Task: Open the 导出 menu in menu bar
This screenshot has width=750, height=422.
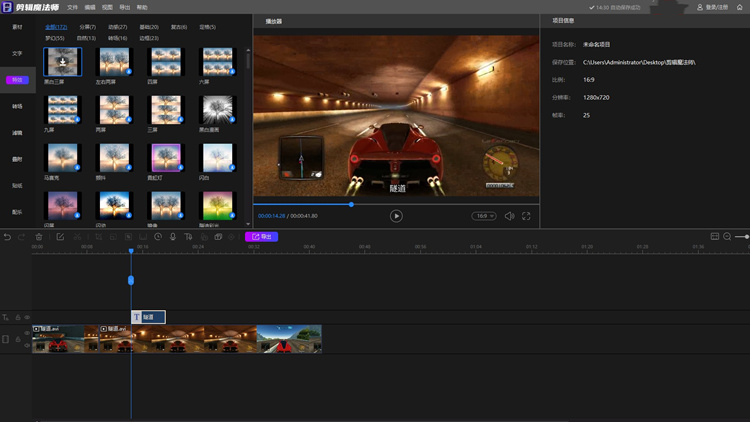Action: pyautogui.click(x=124, y=8)
